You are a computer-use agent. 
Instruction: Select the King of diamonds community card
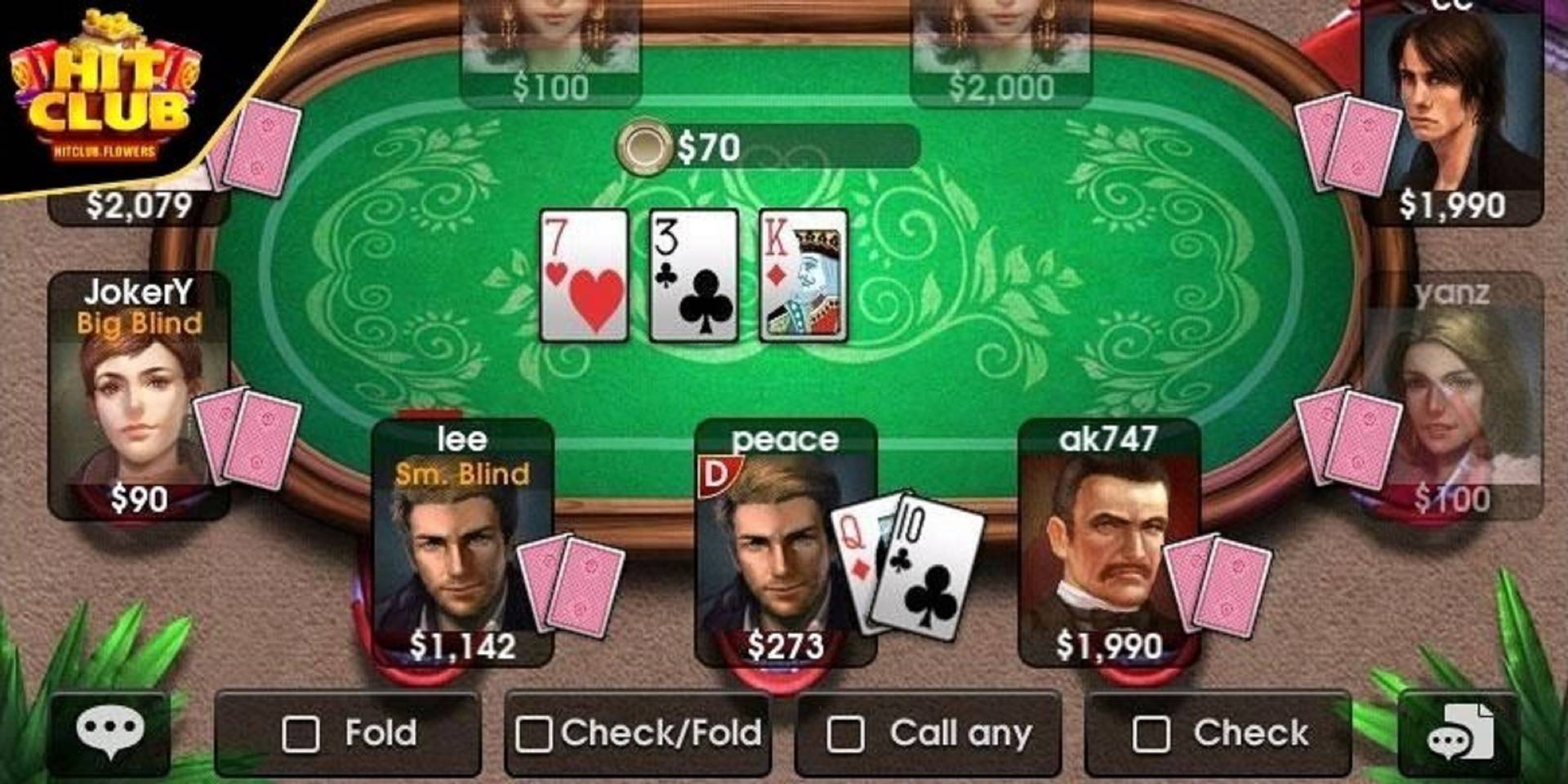(804, 275)
